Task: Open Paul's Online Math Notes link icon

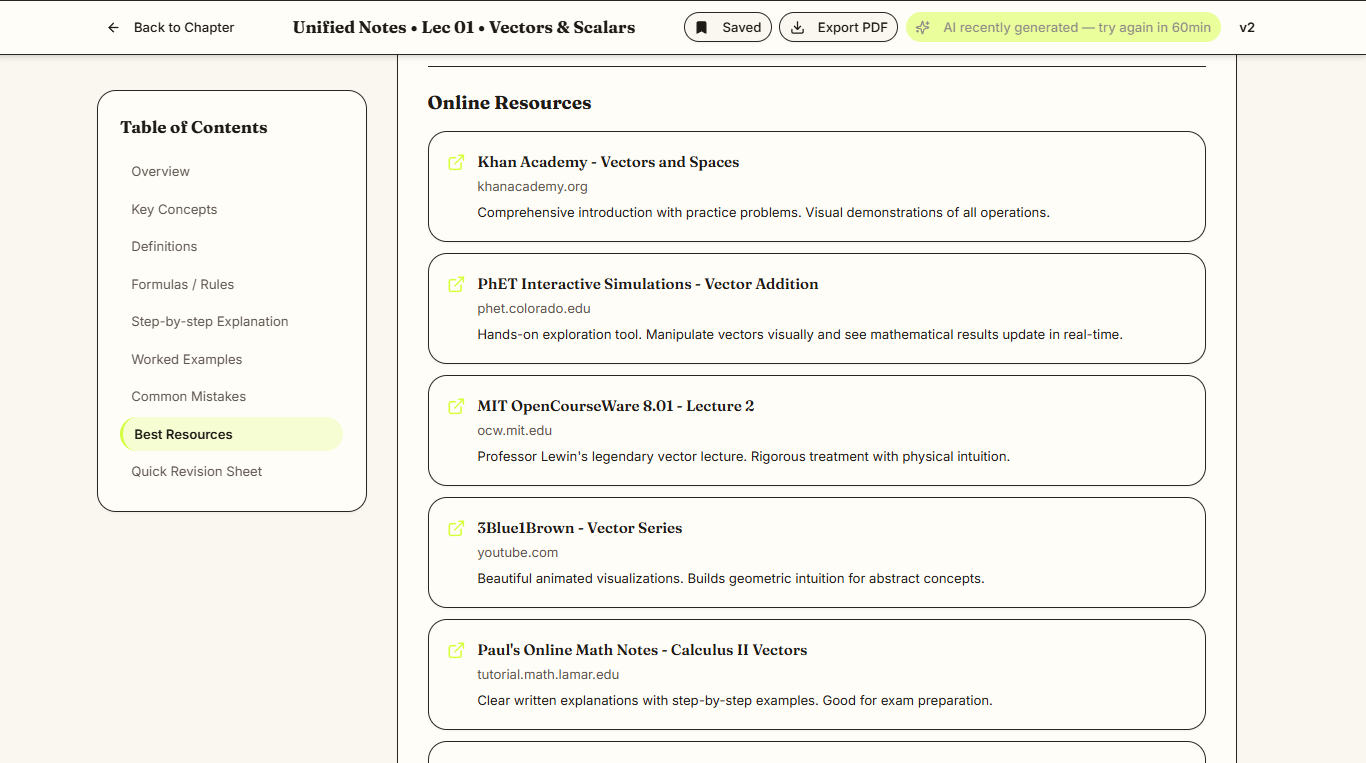Action: tap(456, 650)
